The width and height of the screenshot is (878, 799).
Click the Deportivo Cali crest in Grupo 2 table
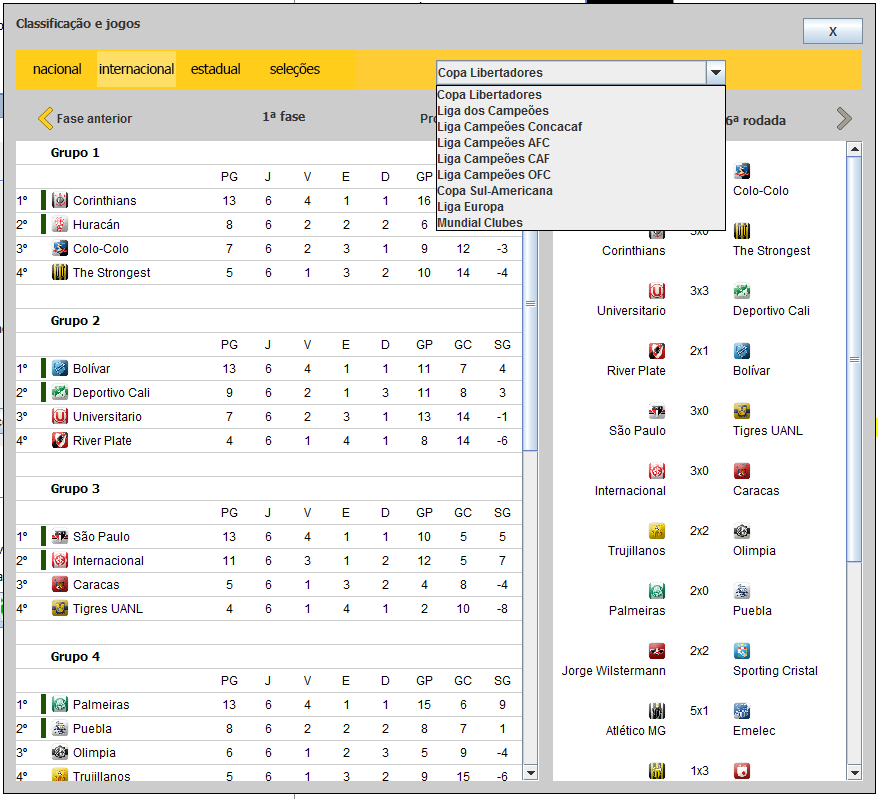click(x=60, y=392)
